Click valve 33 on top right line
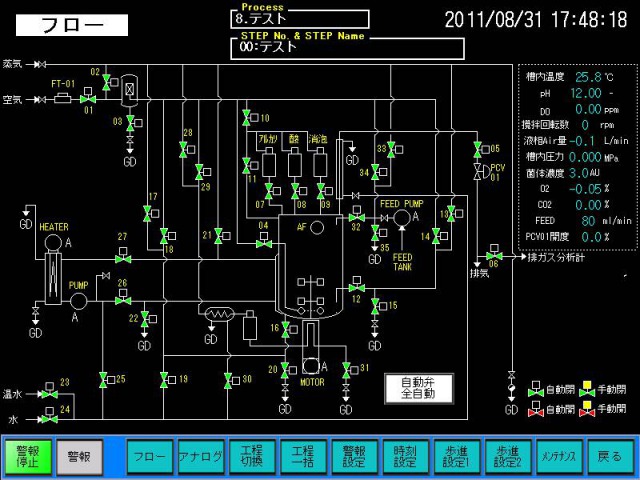The width and height of the screenshot is (640, 480). tap(395, 149)
